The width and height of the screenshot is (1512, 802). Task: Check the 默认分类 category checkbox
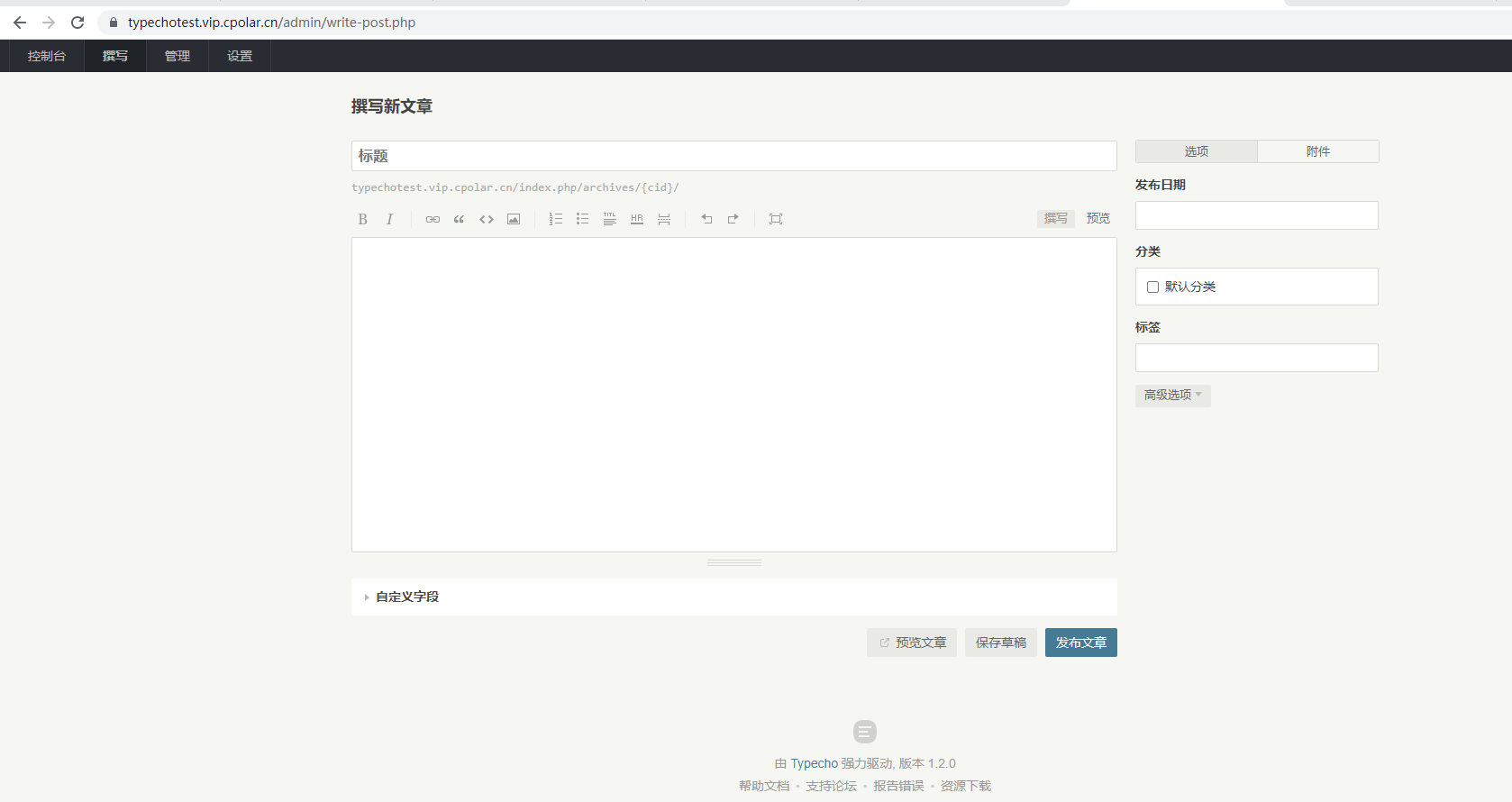1152,287
